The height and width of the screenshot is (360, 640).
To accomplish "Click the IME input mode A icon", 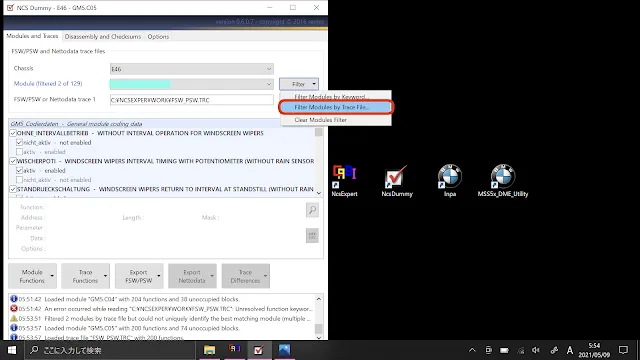I will (x=569, y=350).
